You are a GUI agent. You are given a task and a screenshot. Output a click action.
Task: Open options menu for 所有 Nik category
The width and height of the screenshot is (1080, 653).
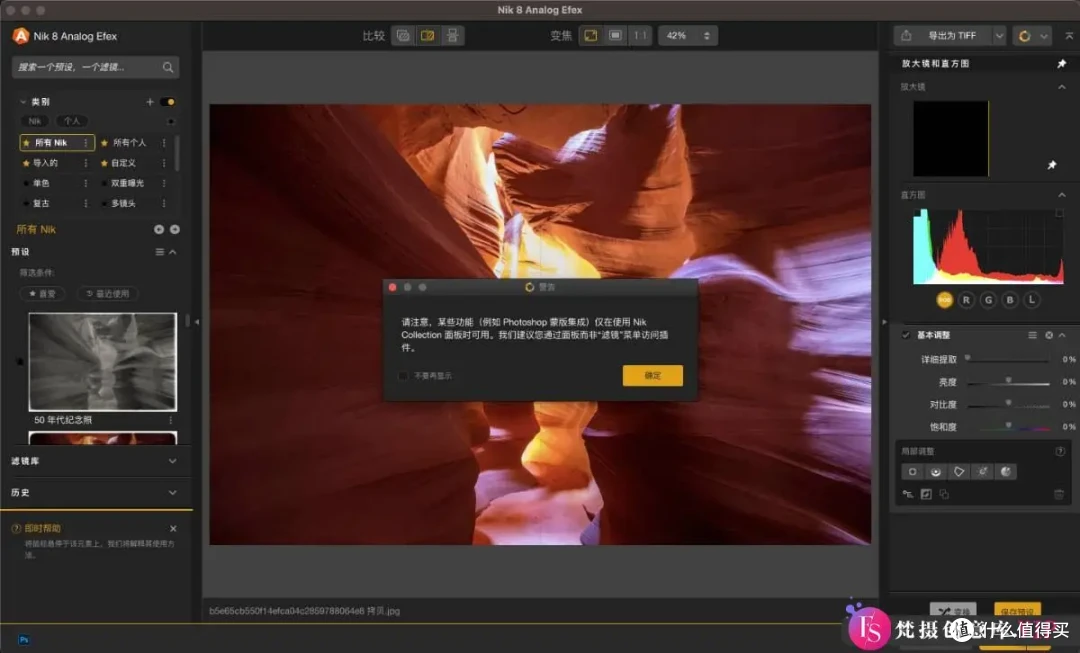pos(85,143)
